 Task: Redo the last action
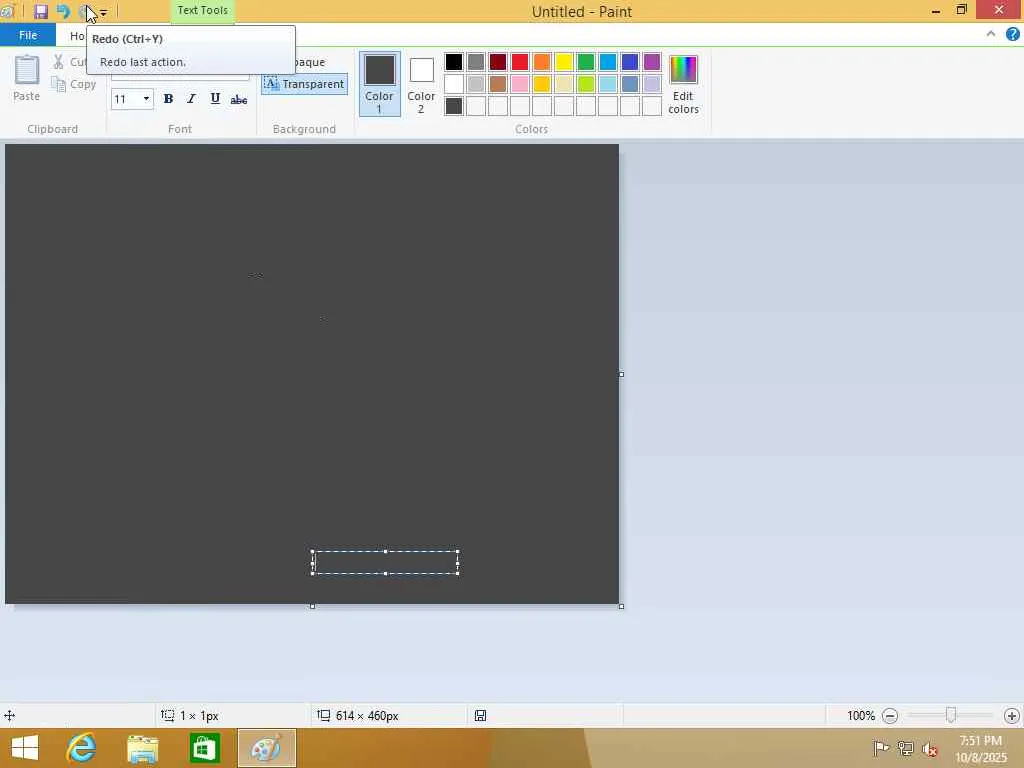tap(86, 12)
